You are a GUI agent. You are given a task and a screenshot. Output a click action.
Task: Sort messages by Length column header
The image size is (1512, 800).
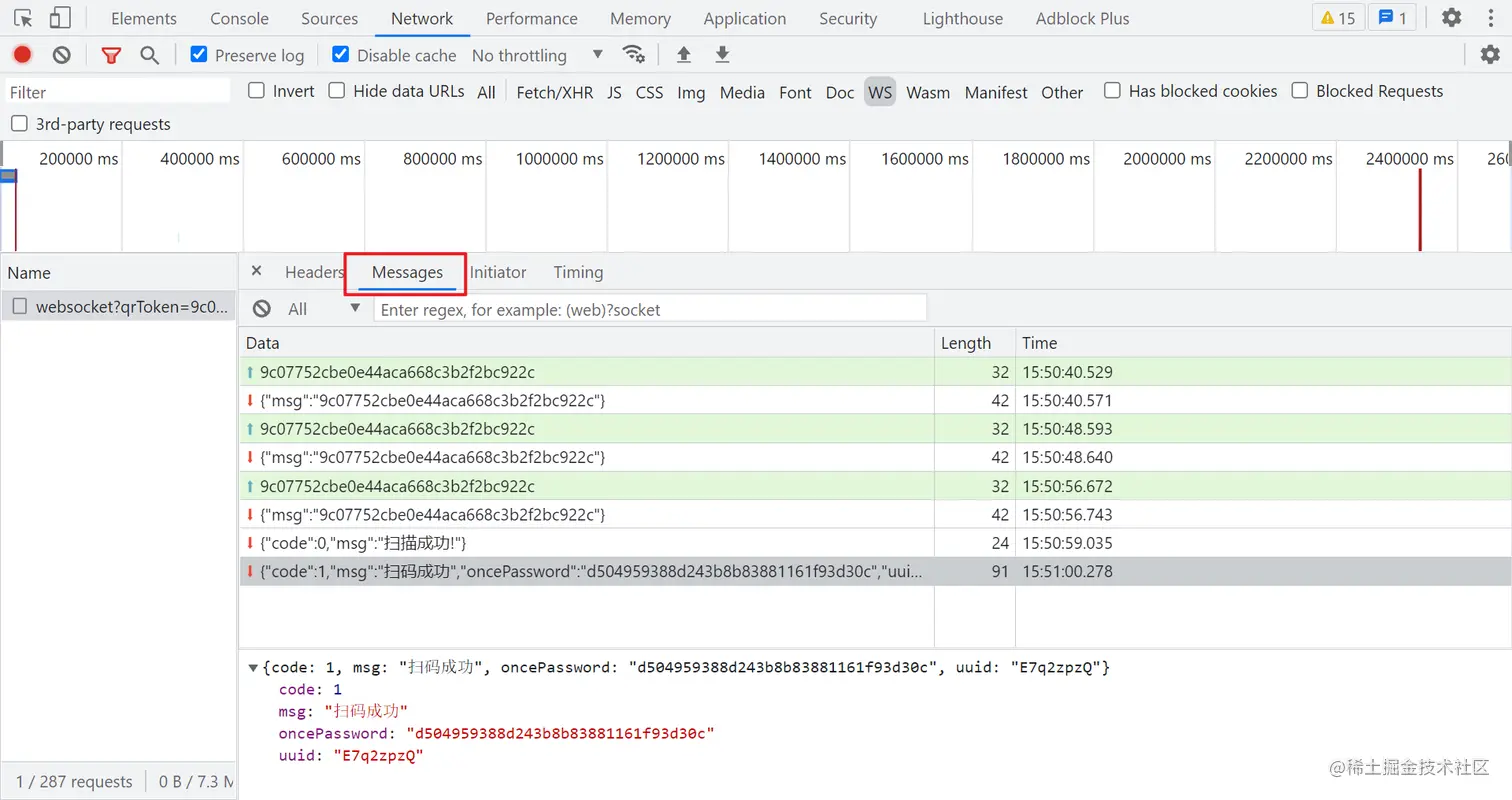(974, 343)
